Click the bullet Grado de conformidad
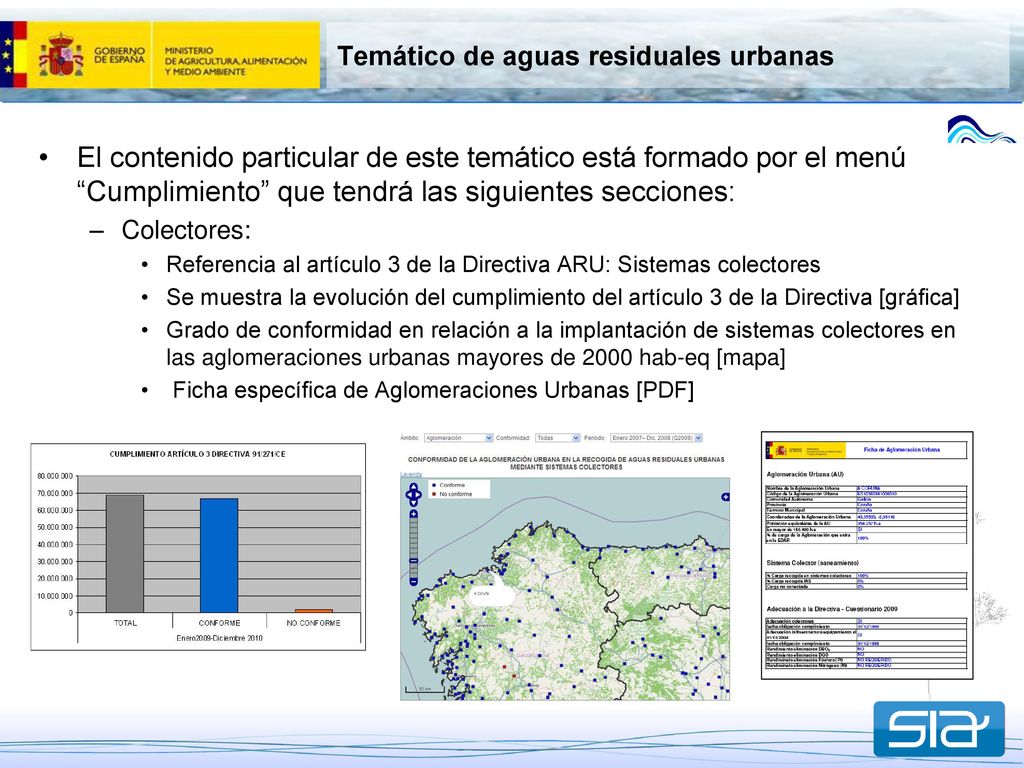Image resolution: width=1024 pixels, height=768 pixels. click(x=560, y=344)
